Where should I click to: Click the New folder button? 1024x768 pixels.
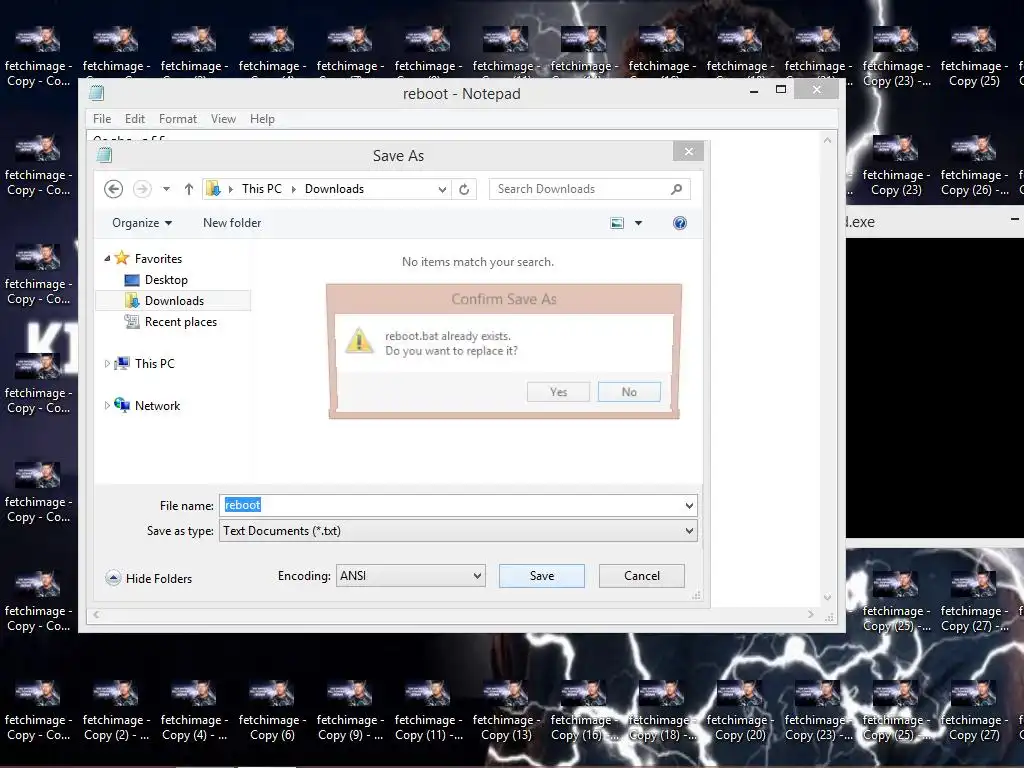[232, 223]
